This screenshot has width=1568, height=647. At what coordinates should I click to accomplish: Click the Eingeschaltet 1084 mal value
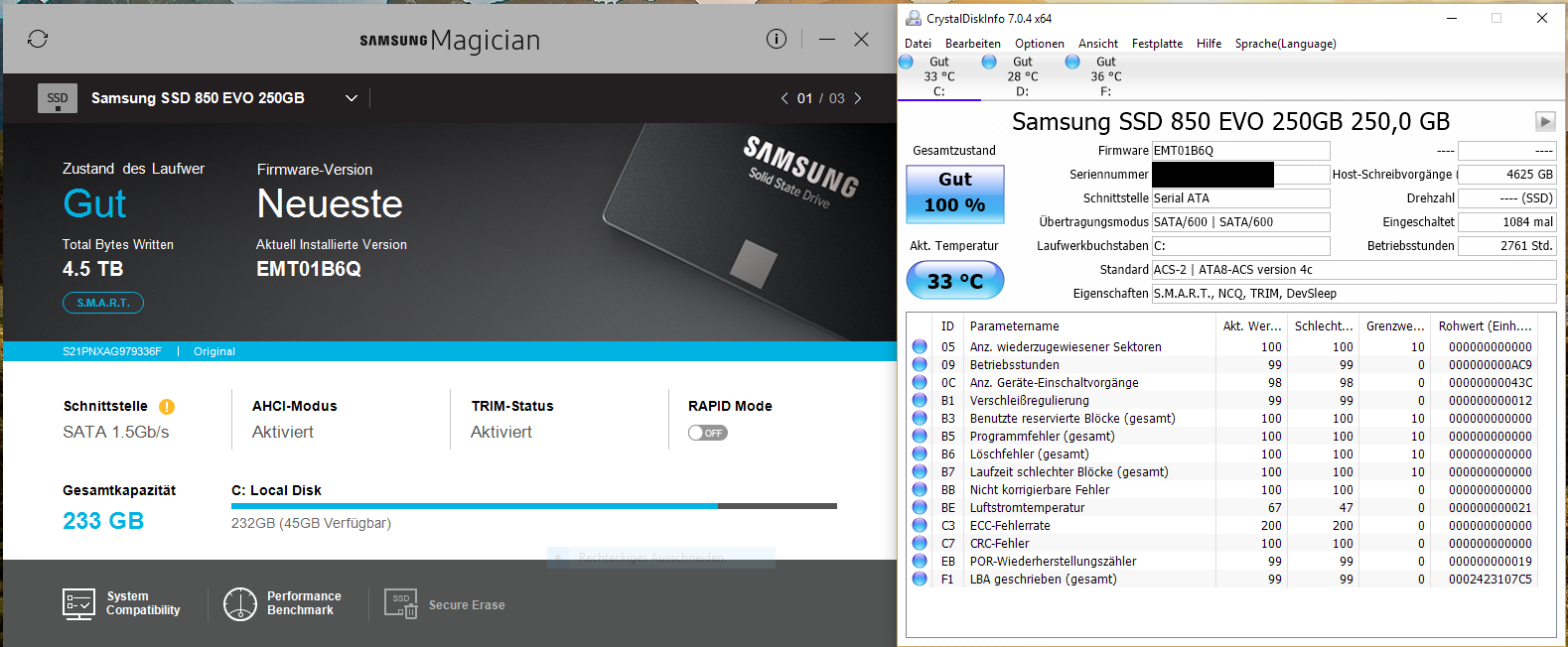[1506, 222]
